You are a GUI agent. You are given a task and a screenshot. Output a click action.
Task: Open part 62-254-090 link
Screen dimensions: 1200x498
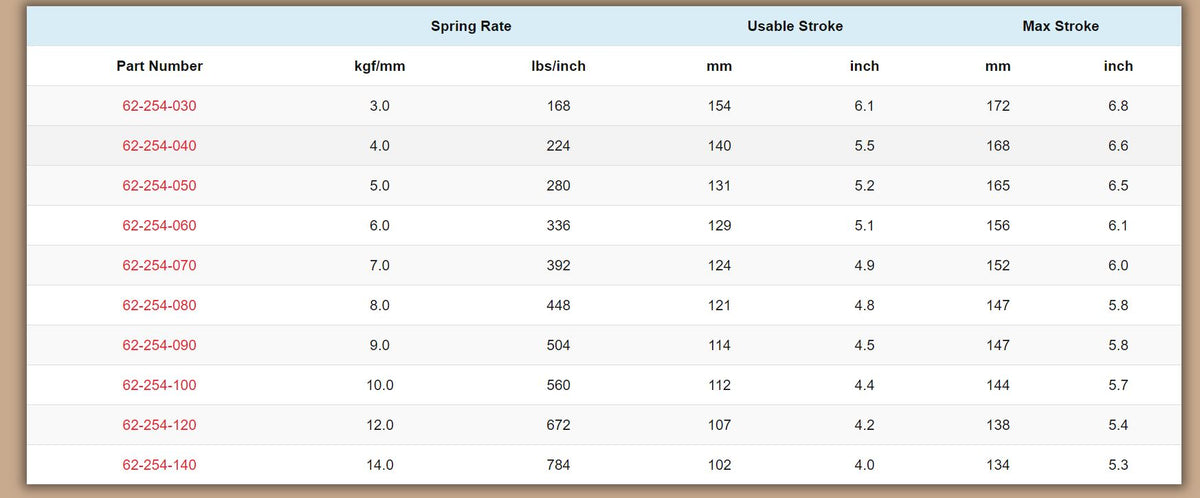point(159,346)
